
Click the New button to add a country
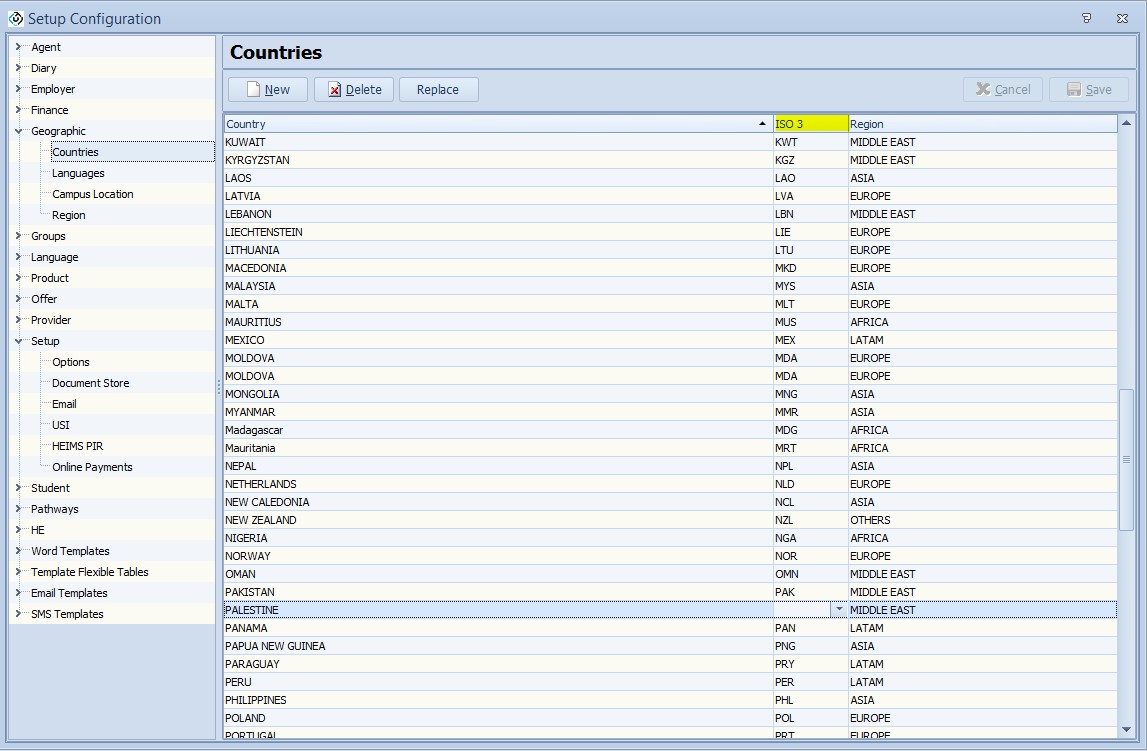(266, 89)
